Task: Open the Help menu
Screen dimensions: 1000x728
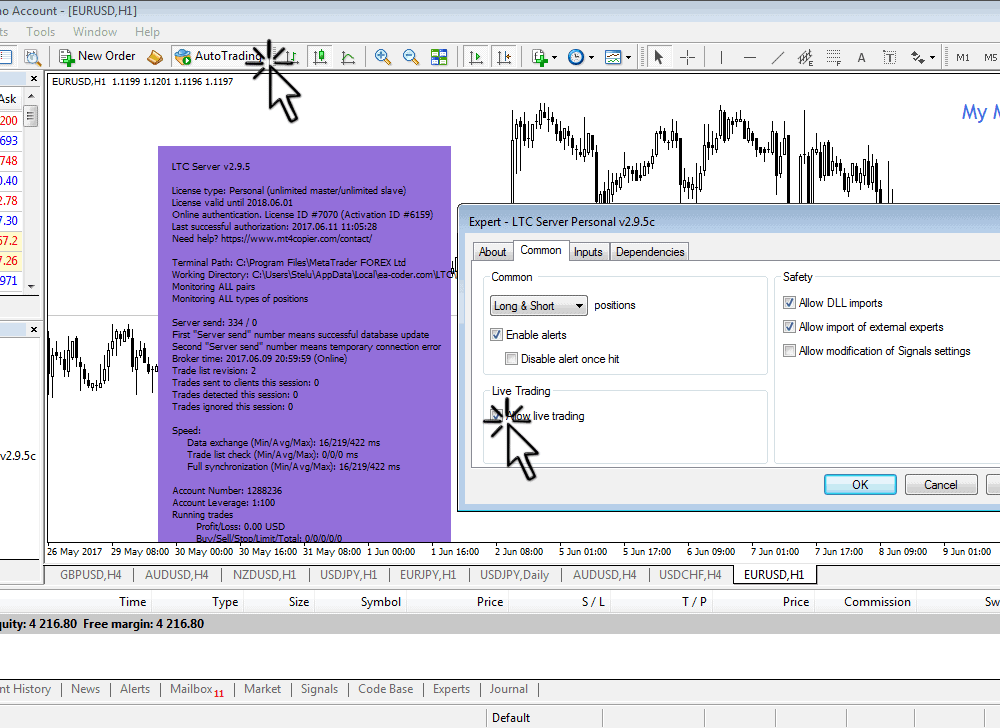Action: (x=147, y=32)
